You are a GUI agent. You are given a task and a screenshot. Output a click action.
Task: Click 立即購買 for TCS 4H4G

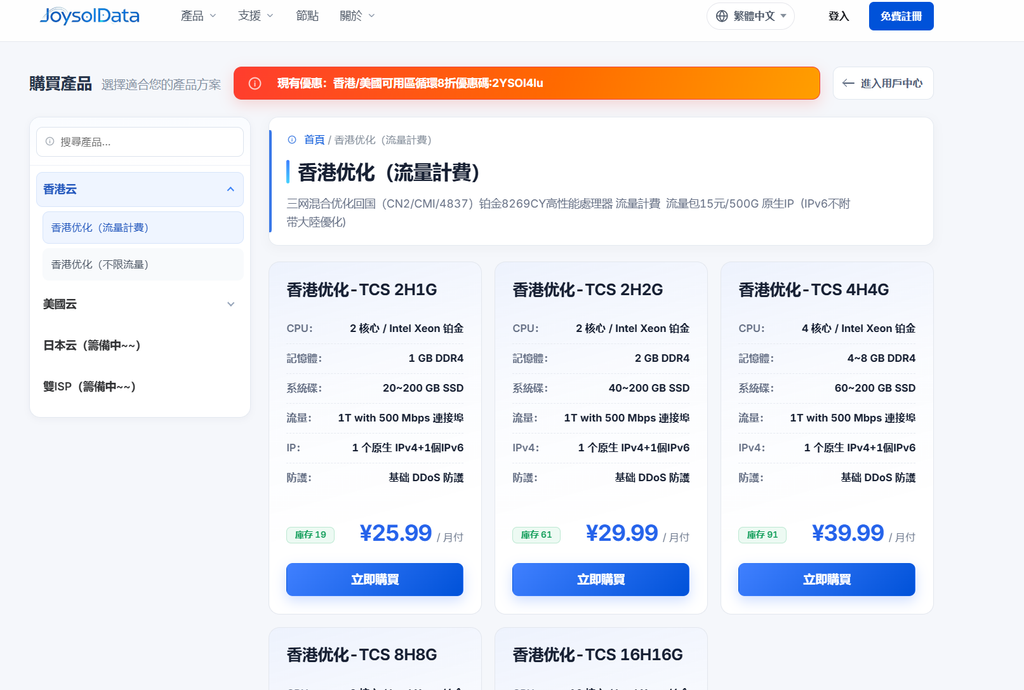[827, 580]
